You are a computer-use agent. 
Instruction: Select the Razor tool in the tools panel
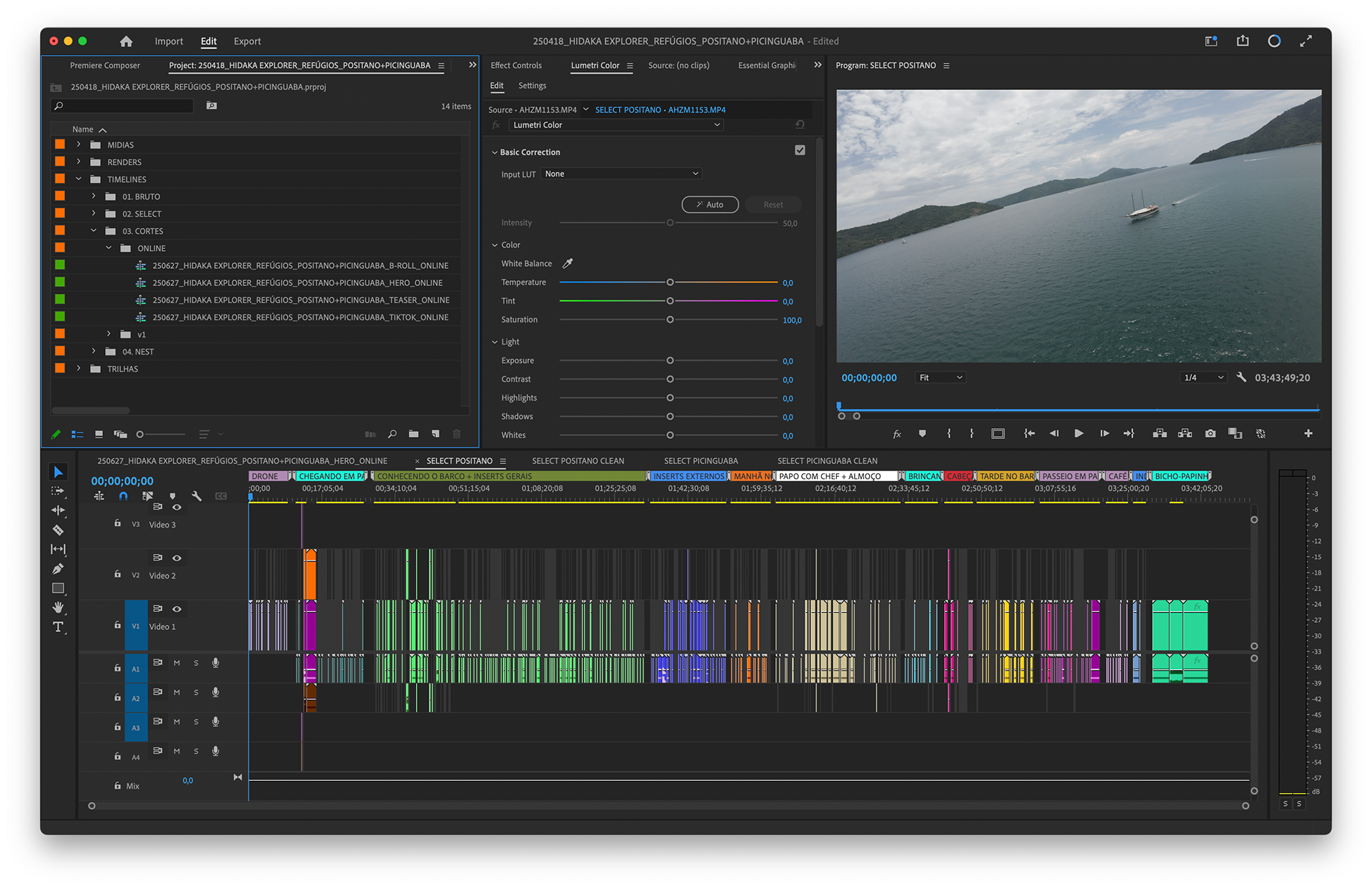pos(58,530)
